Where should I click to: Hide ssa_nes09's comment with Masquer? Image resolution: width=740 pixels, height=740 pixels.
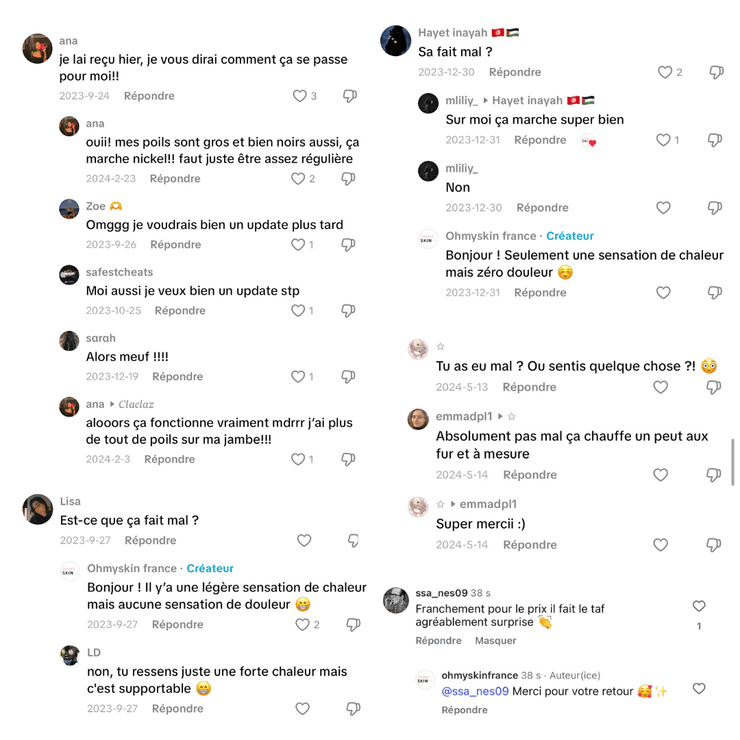coord(495,641)
